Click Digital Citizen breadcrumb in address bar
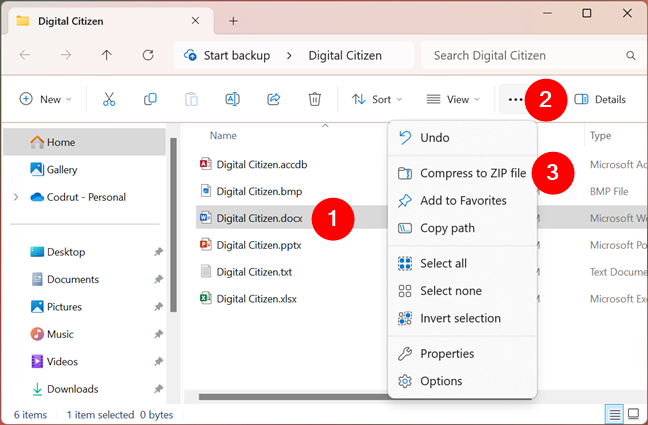648x425 pixels. [345, 55]
